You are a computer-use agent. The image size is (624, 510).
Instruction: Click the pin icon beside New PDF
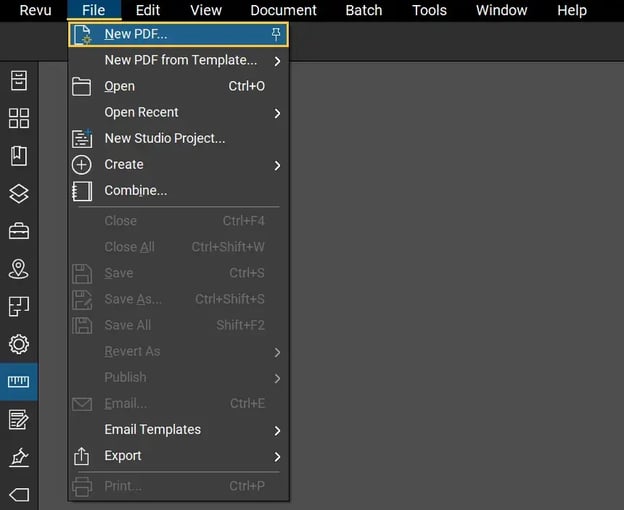(276, 34)
